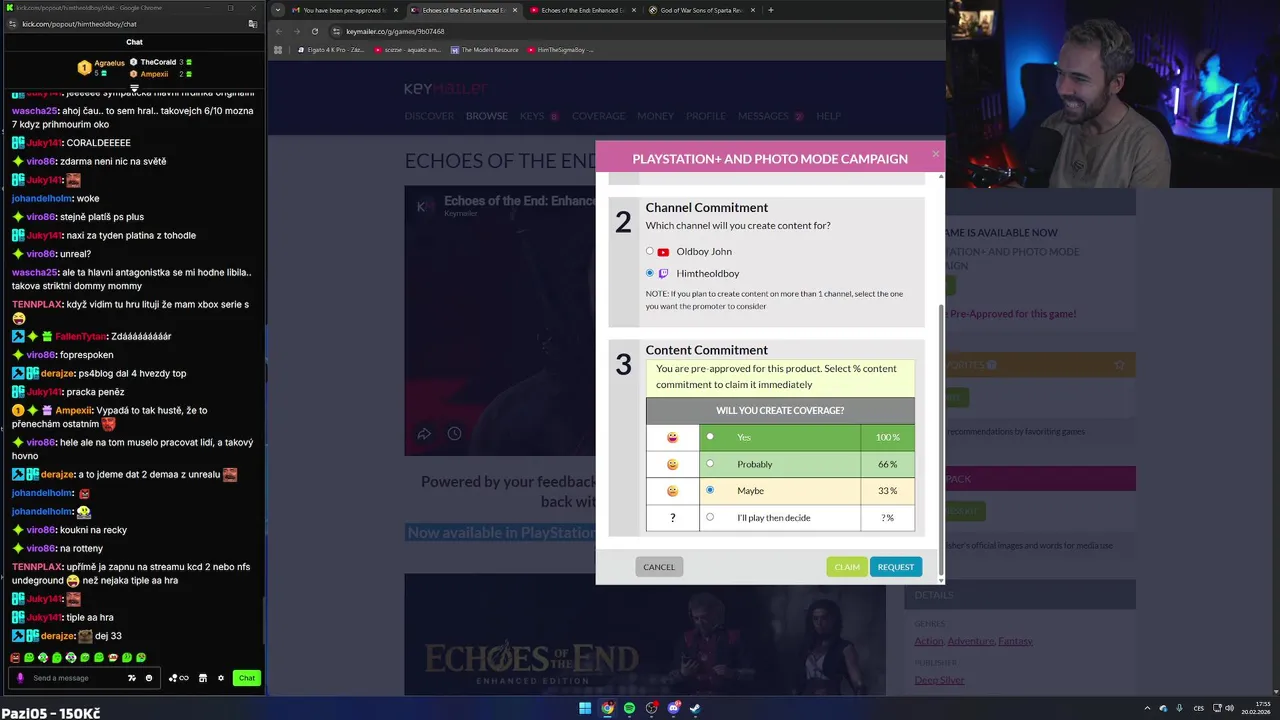This screenshot has height=720, width=1280.
Task: Open chat settings gear icon
Action: click(x=221, y=678)
